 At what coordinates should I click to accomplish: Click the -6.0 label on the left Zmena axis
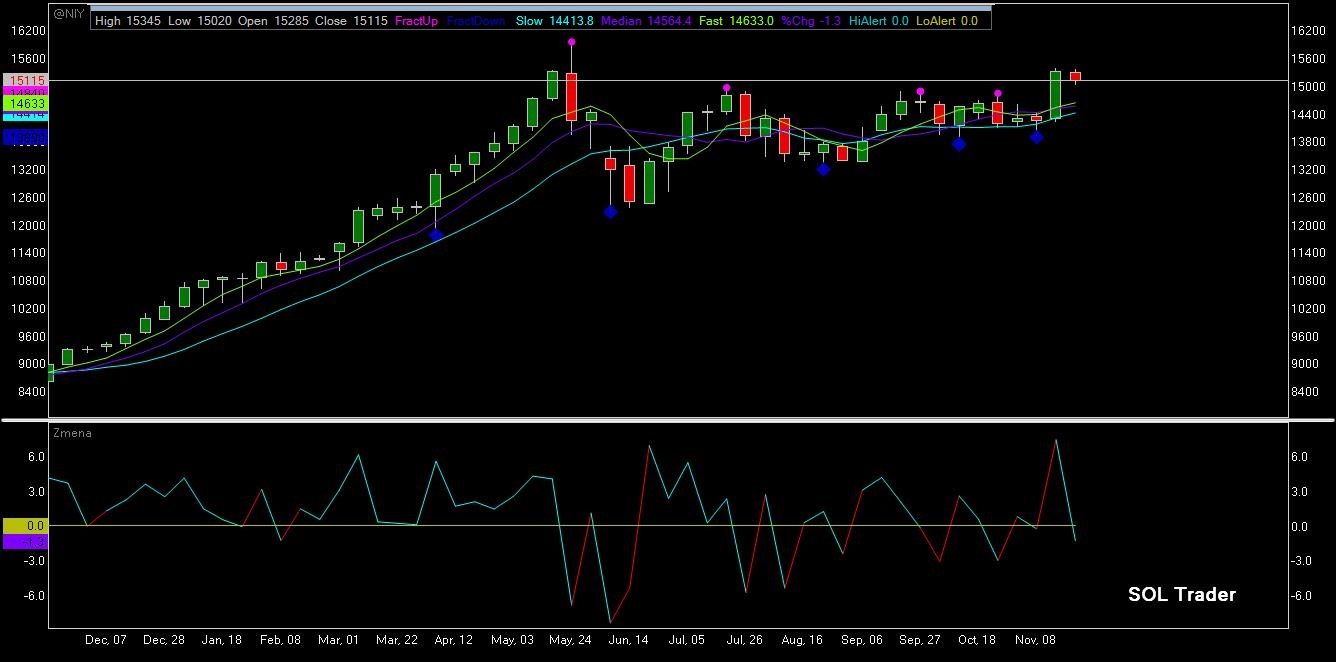36,596
